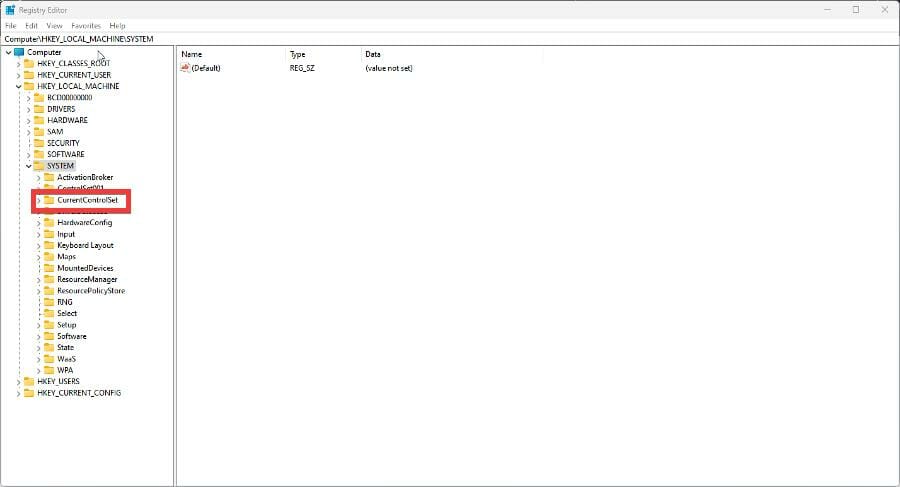
Task: Select the Software key listed after Setup
Action: [x=72, y=336]
